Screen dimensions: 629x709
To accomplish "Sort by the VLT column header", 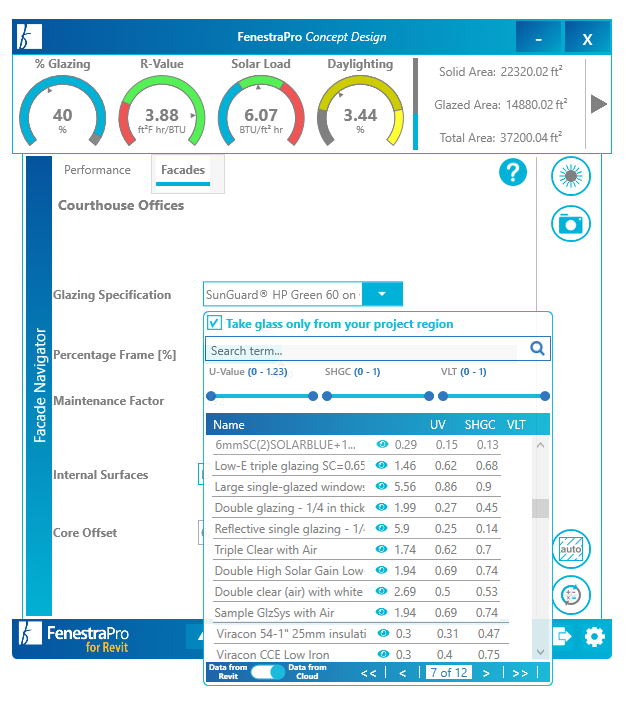I will point(516,425).
